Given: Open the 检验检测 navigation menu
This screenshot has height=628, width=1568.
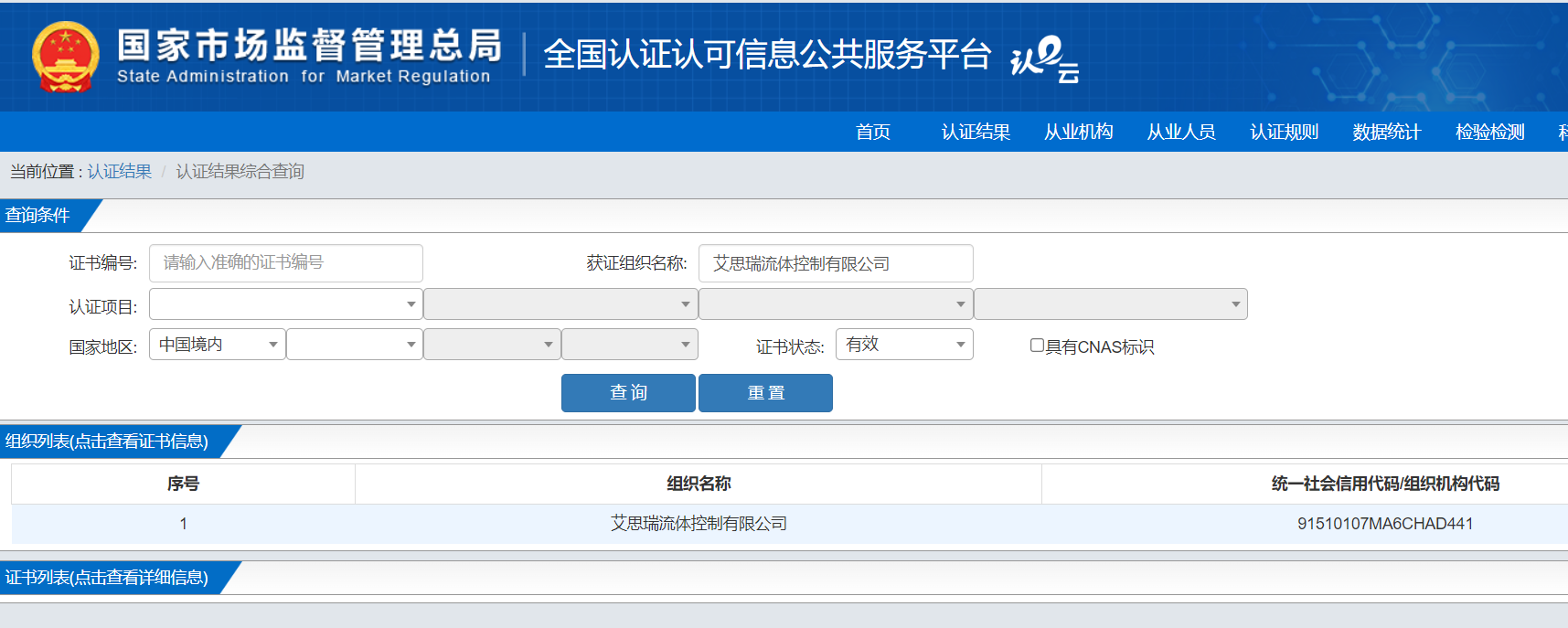Looking at the screenshot, I should [1490, 132].
